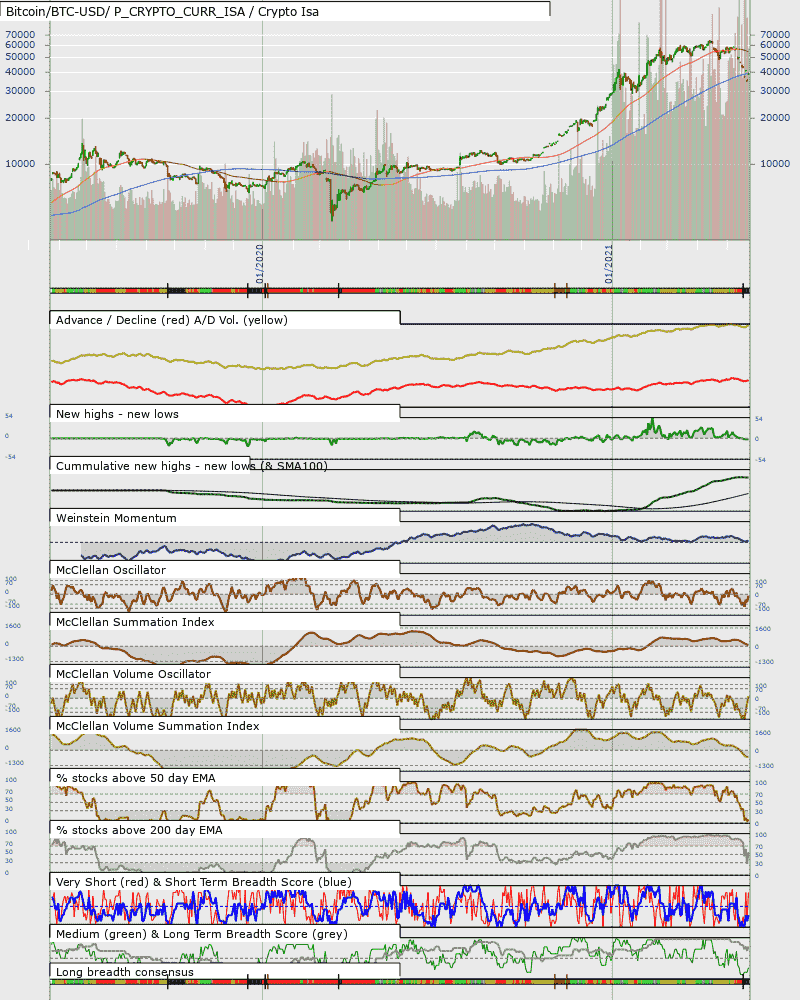Click the 01/2021 date axis label

coord(609,264)
